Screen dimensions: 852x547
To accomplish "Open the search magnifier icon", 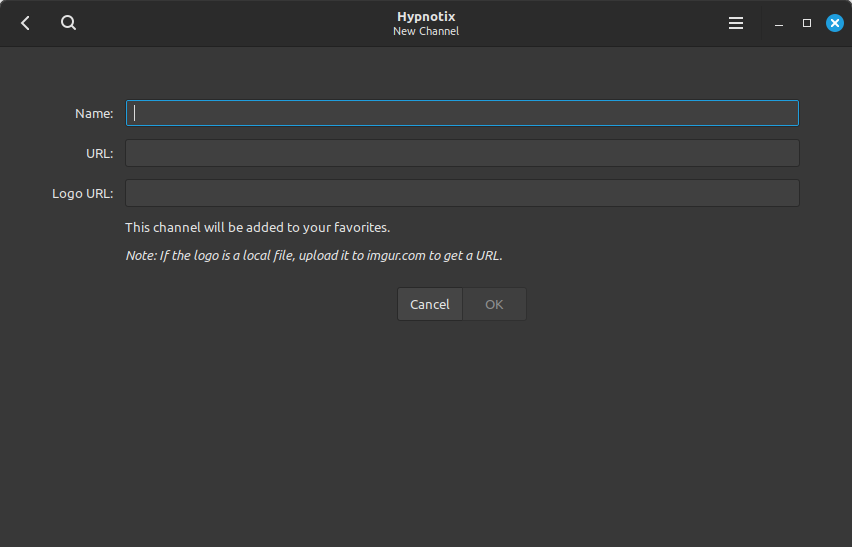I will pyautogui.click(x=68, y=23).
